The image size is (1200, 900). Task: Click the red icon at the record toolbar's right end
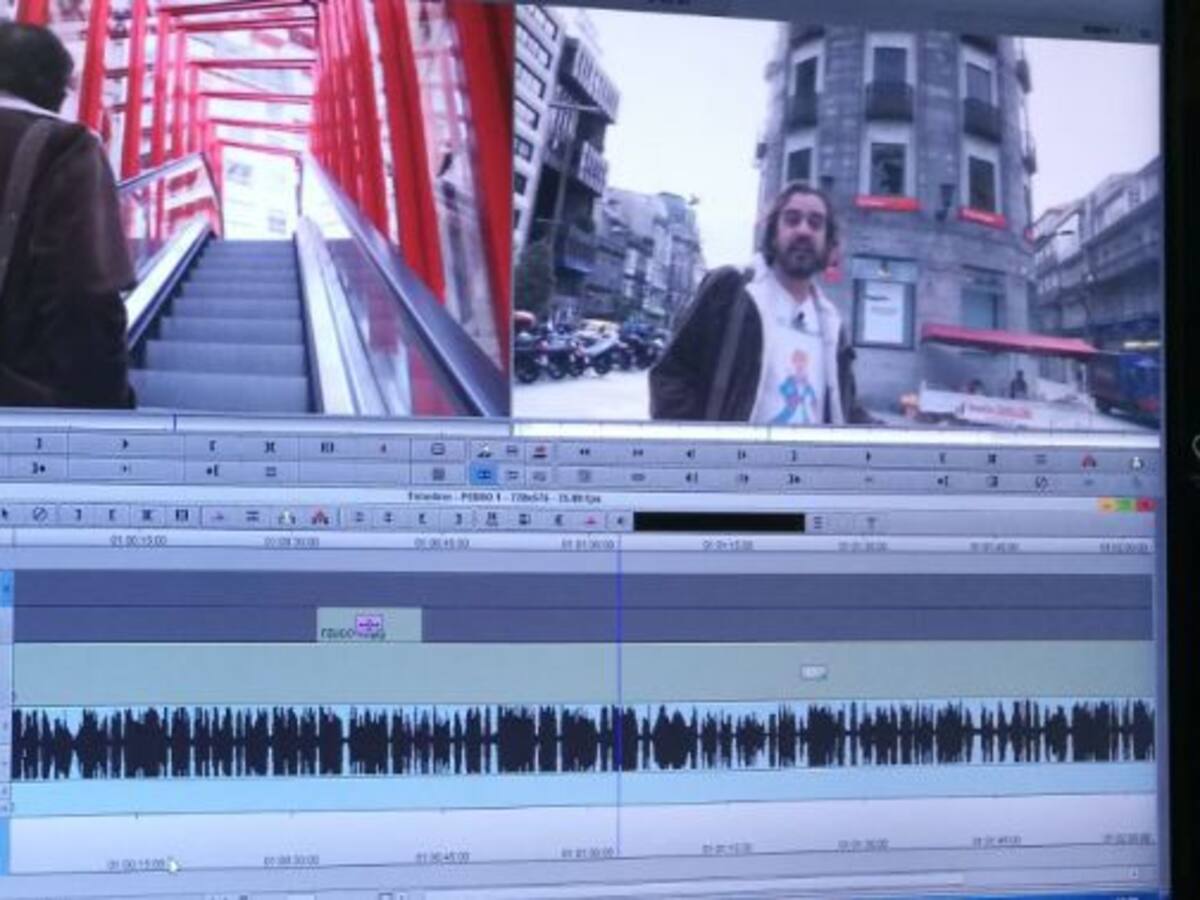pyautogui.click(x=1089, y=461)
